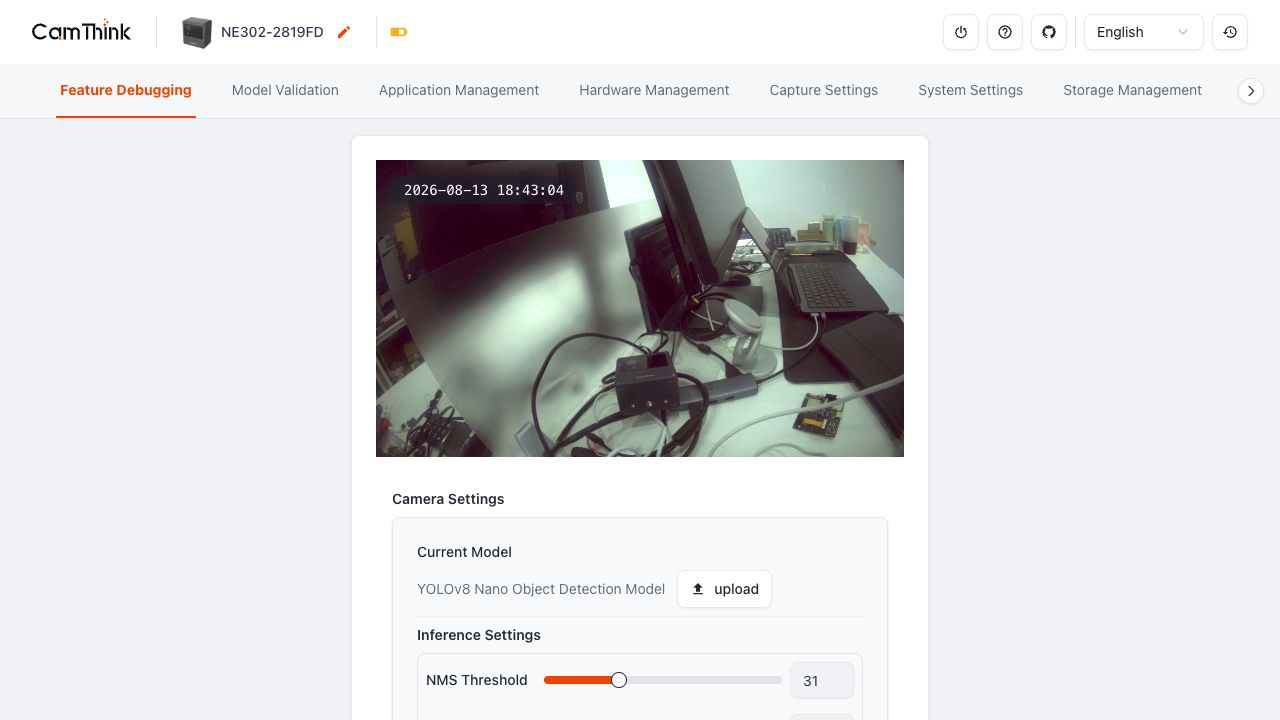Click the NMS Threshold value field showing 31
The image size is (1280, 720).
pos(822,681)
